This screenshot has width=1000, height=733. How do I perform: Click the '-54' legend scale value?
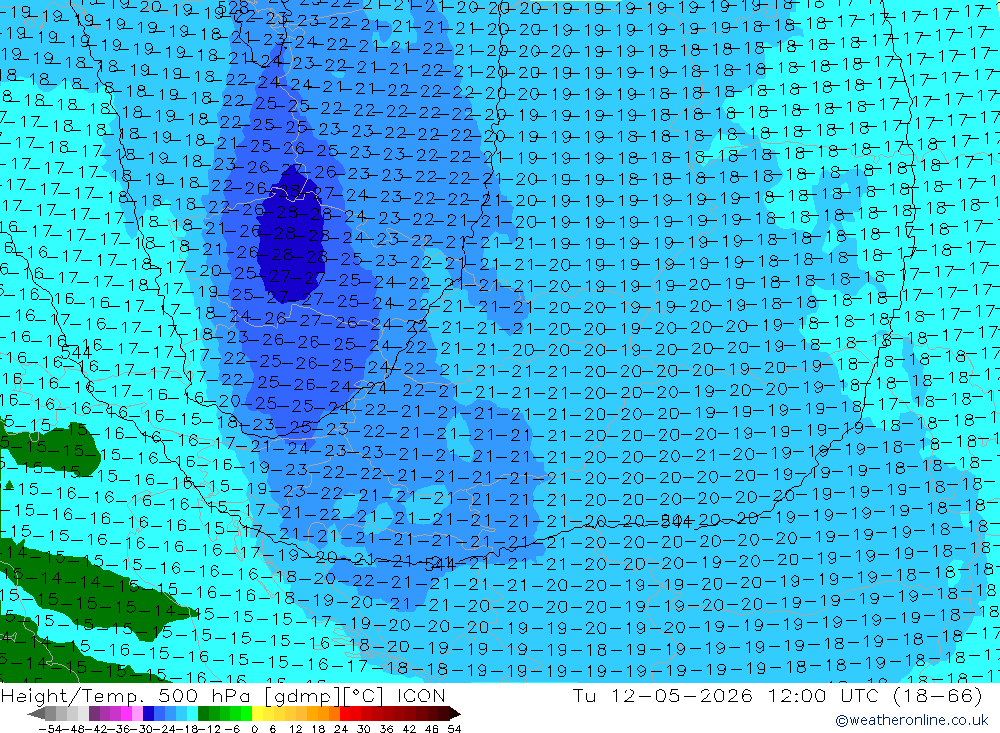pyautogui.click(x=50, y=729)
